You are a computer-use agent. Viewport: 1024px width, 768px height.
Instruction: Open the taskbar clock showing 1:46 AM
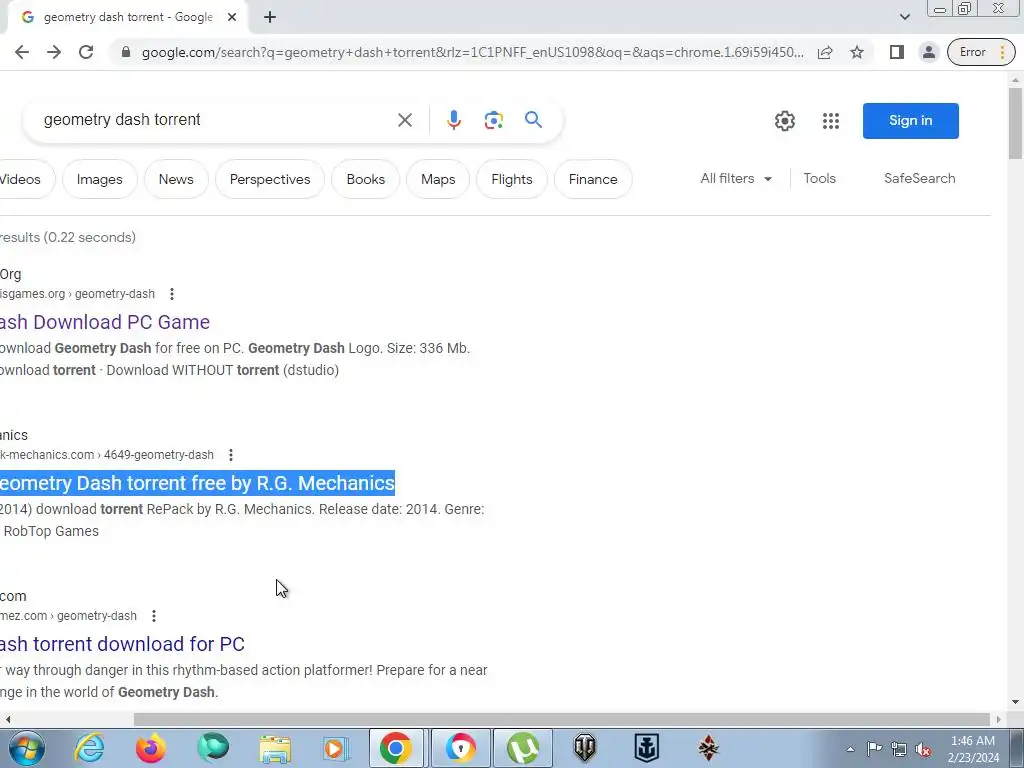click(973, 749)
